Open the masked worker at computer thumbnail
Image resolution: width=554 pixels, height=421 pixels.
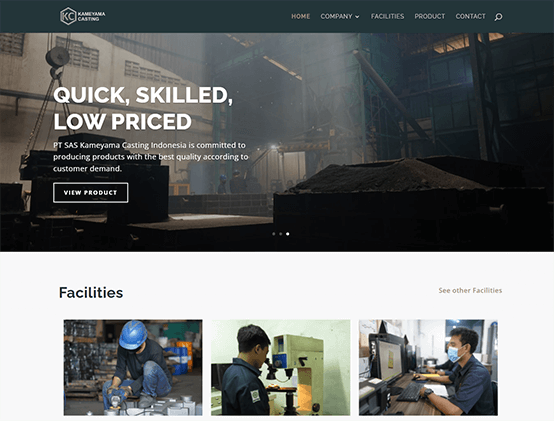428,367
